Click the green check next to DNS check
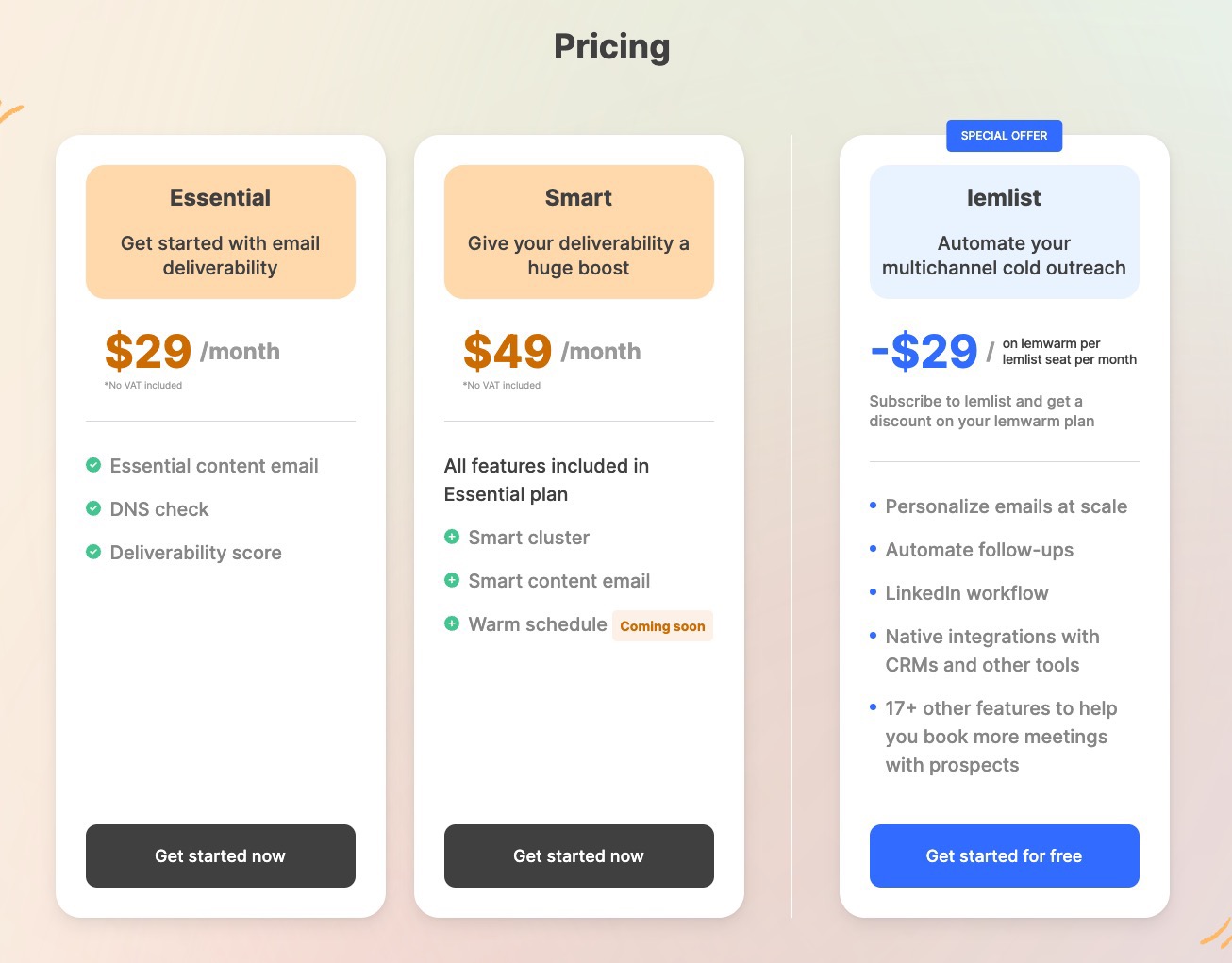 [93, 508]
